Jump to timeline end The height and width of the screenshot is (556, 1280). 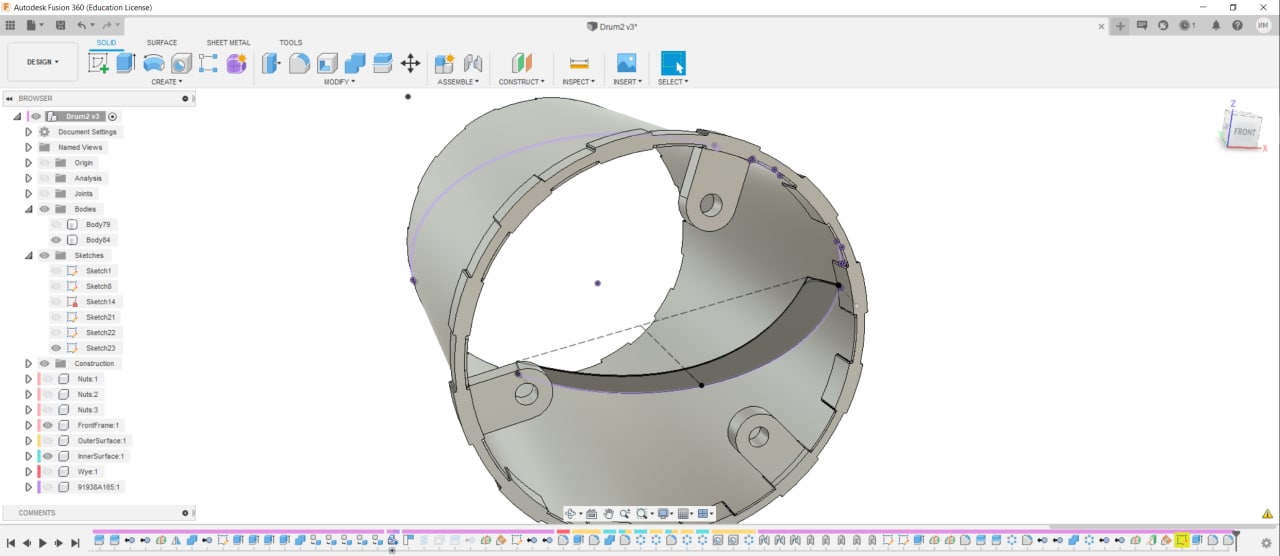pos(75,543)
